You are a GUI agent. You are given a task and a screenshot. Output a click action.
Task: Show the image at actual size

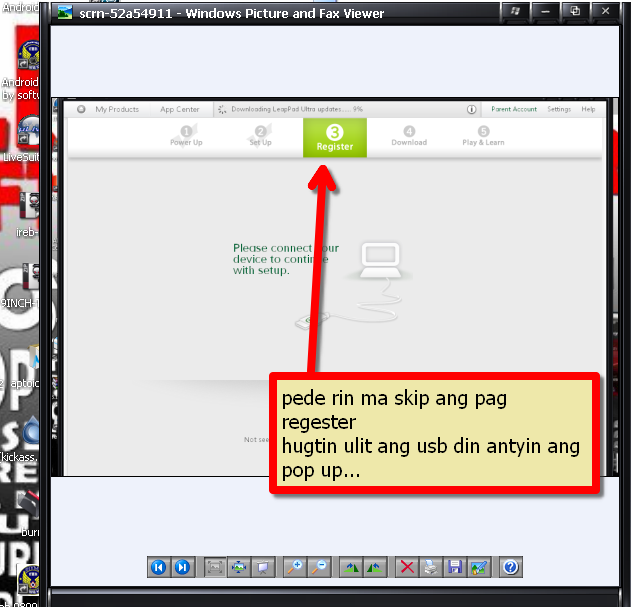(239, 567)
